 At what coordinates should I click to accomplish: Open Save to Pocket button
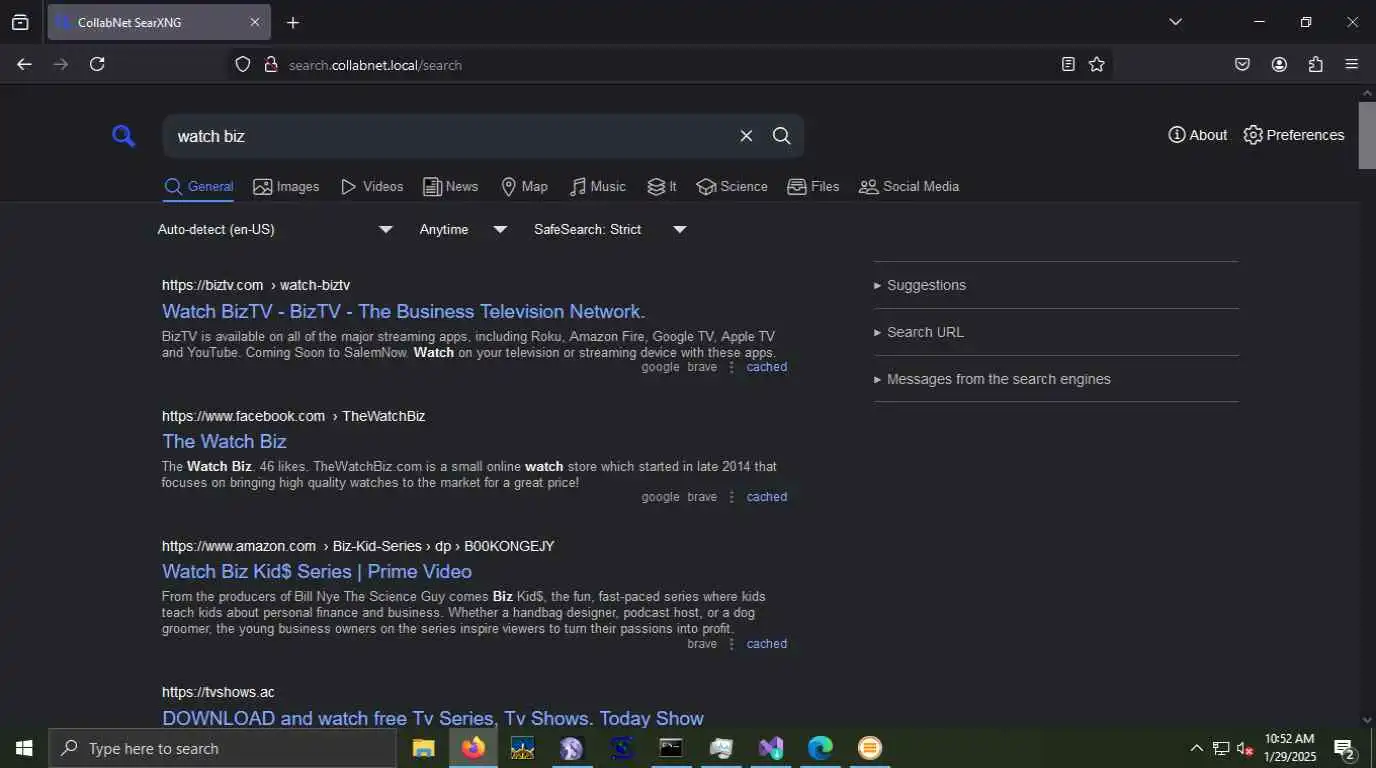pyautogui.click(x=1242, y=64)
